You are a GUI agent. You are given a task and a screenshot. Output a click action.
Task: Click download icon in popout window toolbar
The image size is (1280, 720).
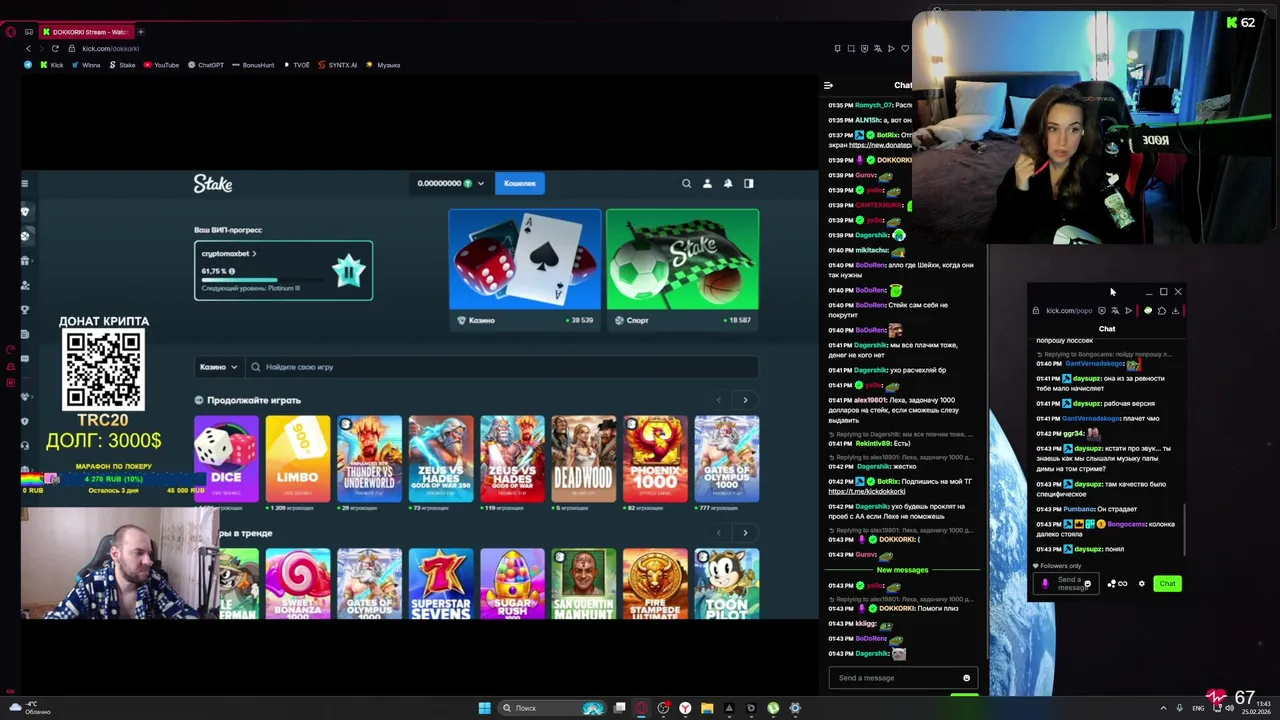point(1175,311)
